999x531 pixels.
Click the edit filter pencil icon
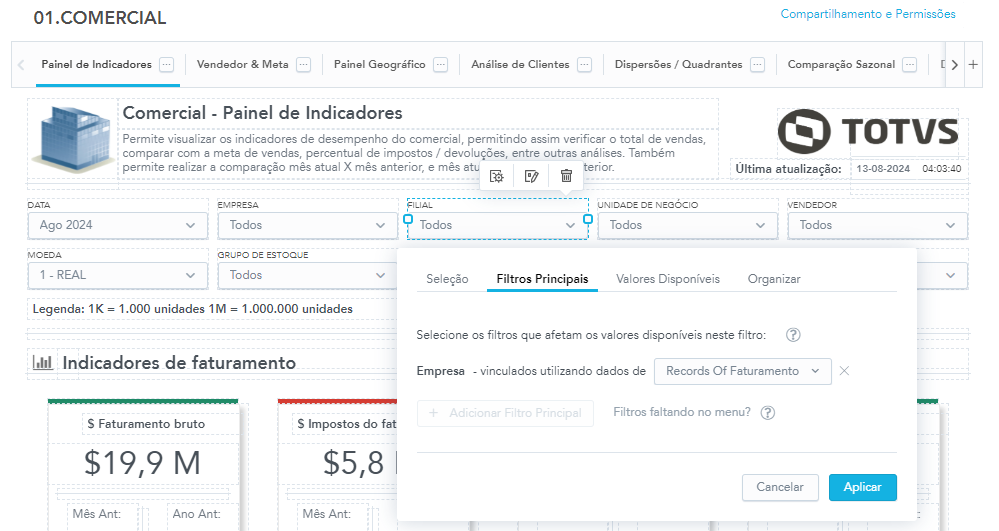532,176
